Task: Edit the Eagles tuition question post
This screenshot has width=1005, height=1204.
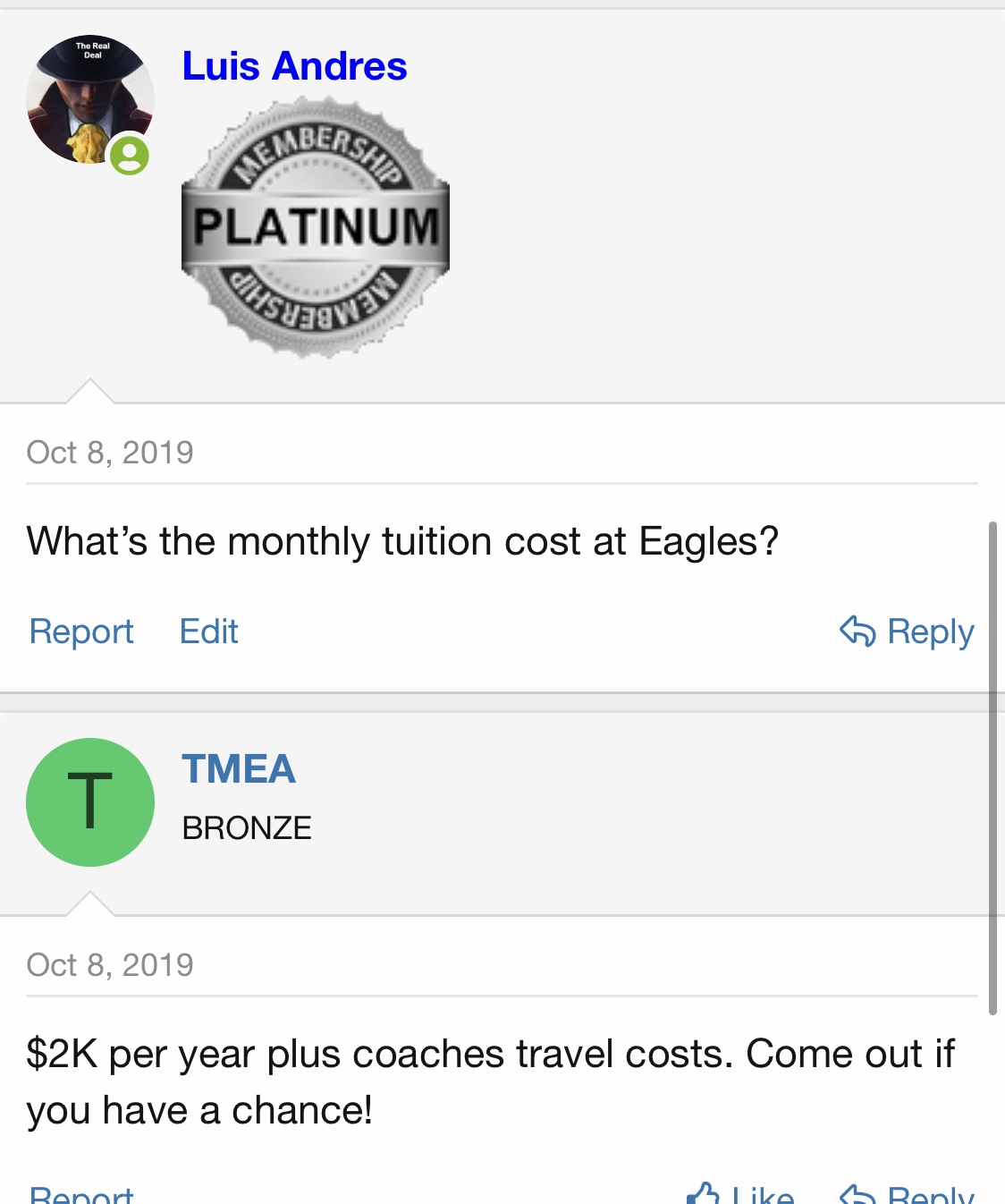Action: (208, 632)
